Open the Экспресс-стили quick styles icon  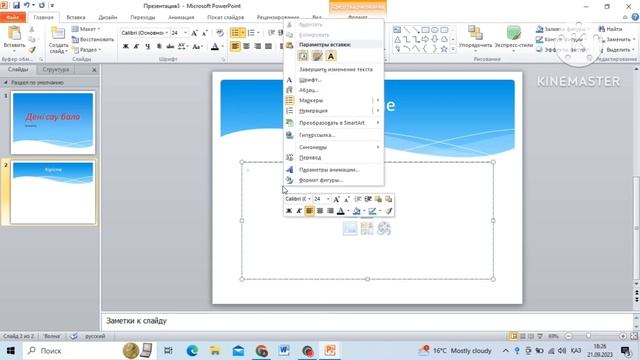[x=513, y=33]
